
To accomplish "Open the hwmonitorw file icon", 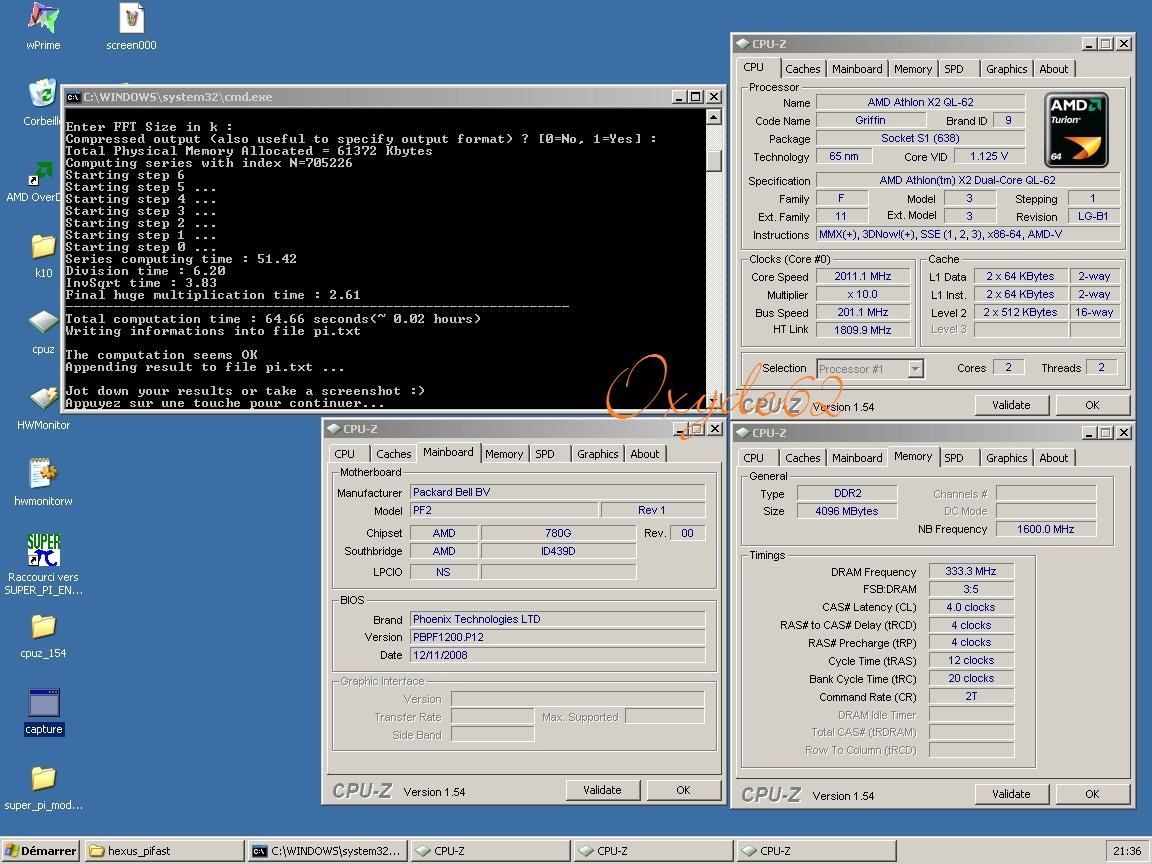I will point(43,473).
